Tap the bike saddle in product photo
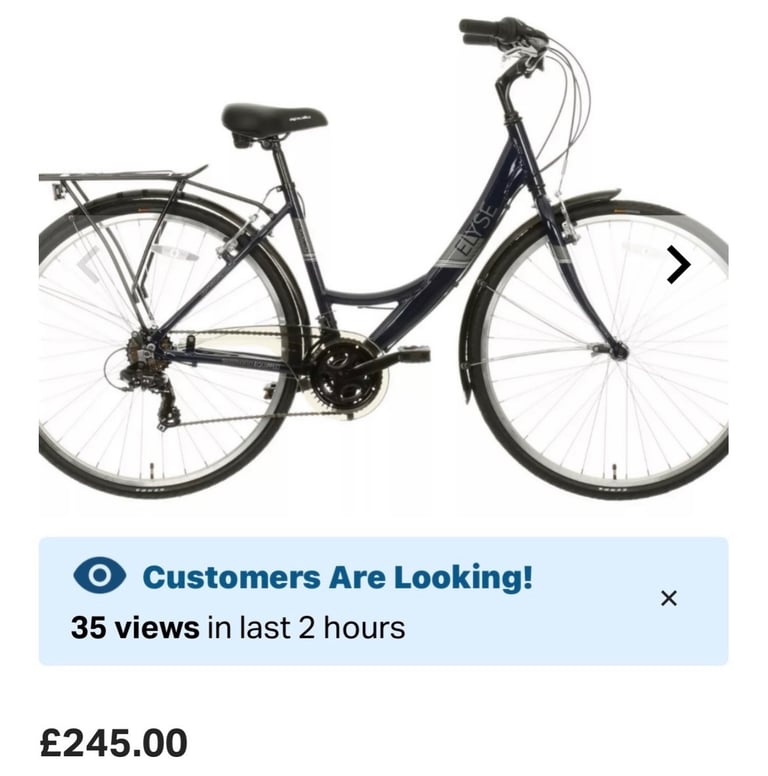The image size is (768, 776). (x=274, y=118)
